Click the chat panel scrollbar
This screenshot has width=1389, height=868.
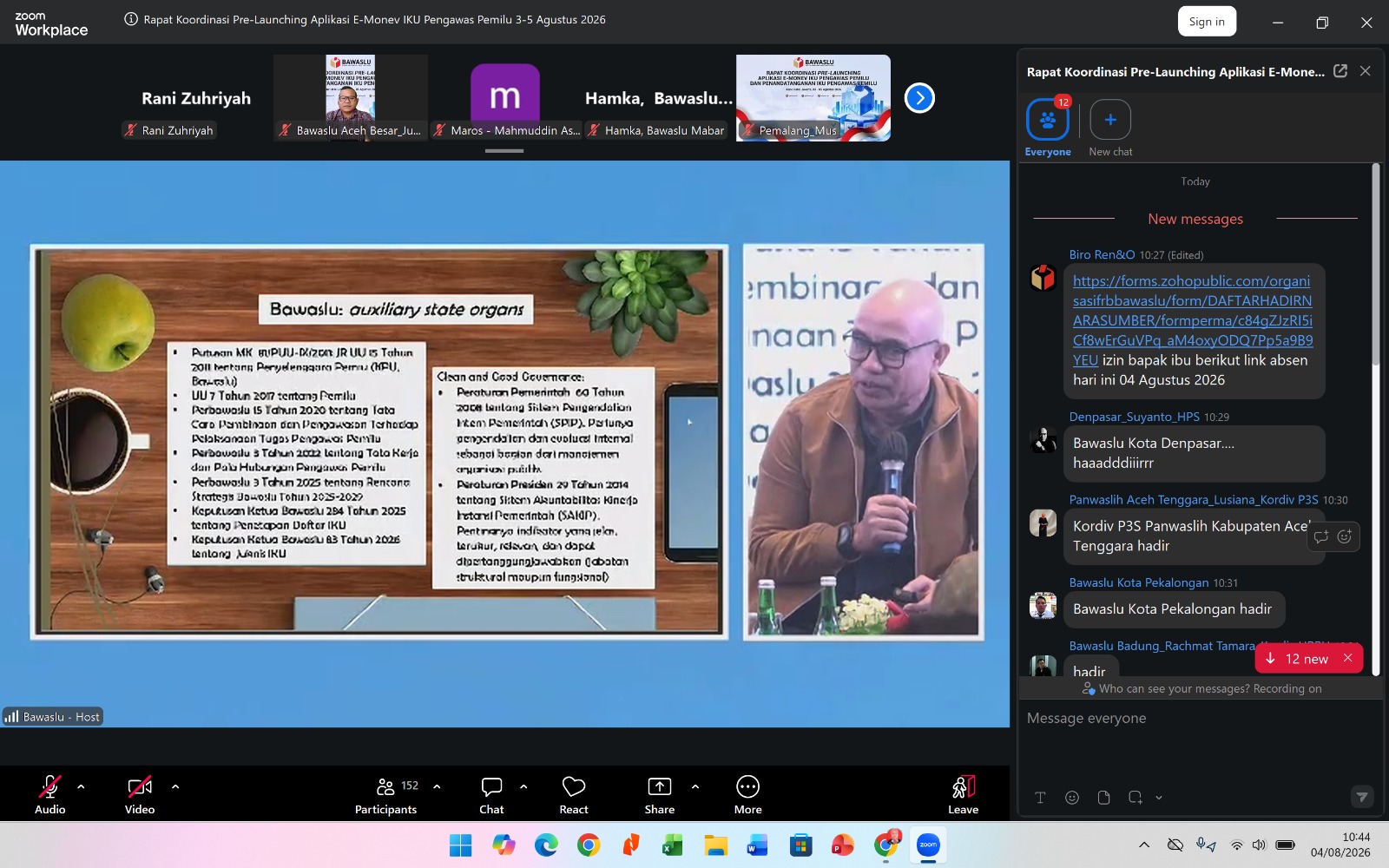point(1376,263)
